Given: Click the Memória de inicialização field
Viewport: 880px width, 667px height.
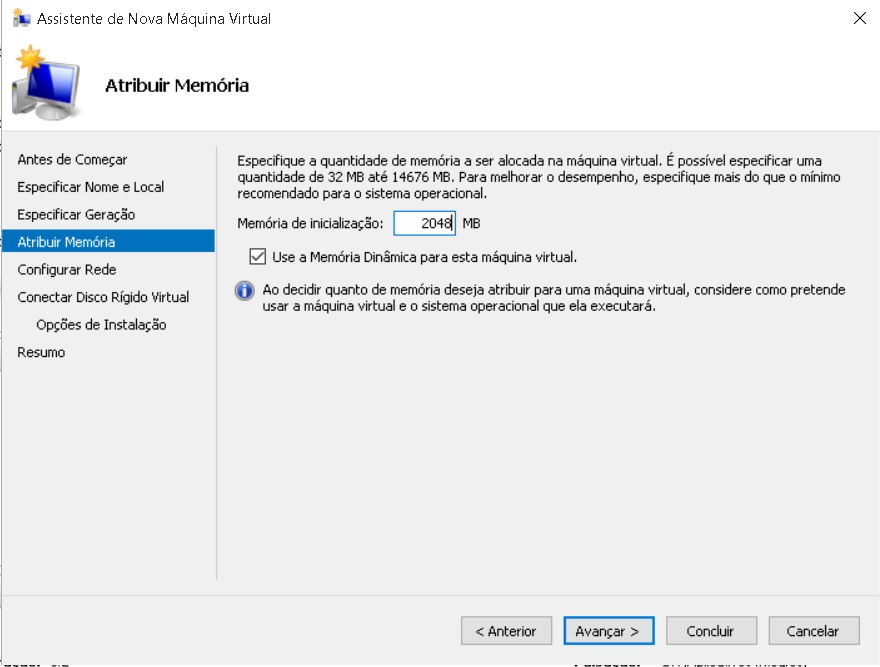Looking at the screenshot, I should [424, 223].
